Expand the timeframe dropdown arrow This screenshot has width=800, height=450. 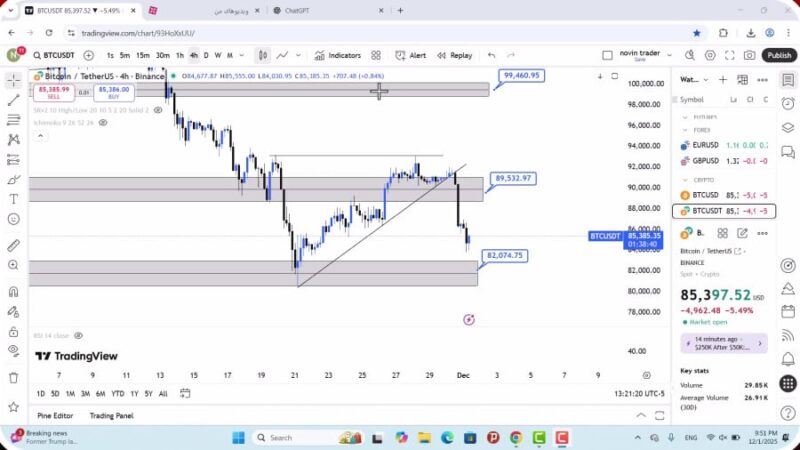click(x=243, y=56)
